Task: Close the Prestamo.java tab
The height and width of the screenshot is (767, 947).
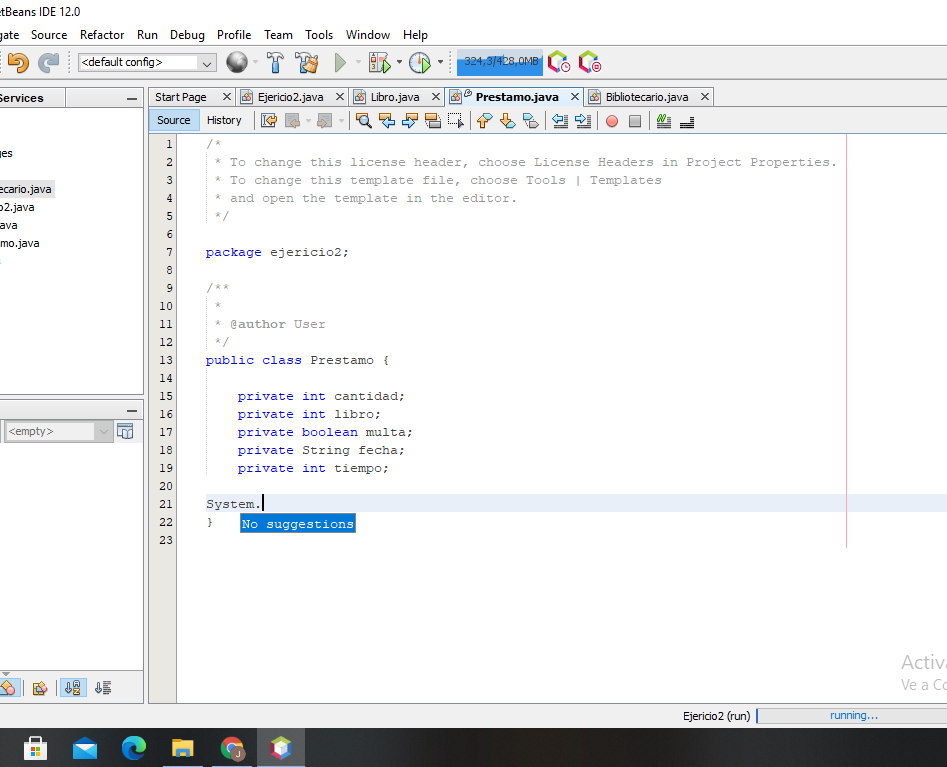Action: click(575, 97)
